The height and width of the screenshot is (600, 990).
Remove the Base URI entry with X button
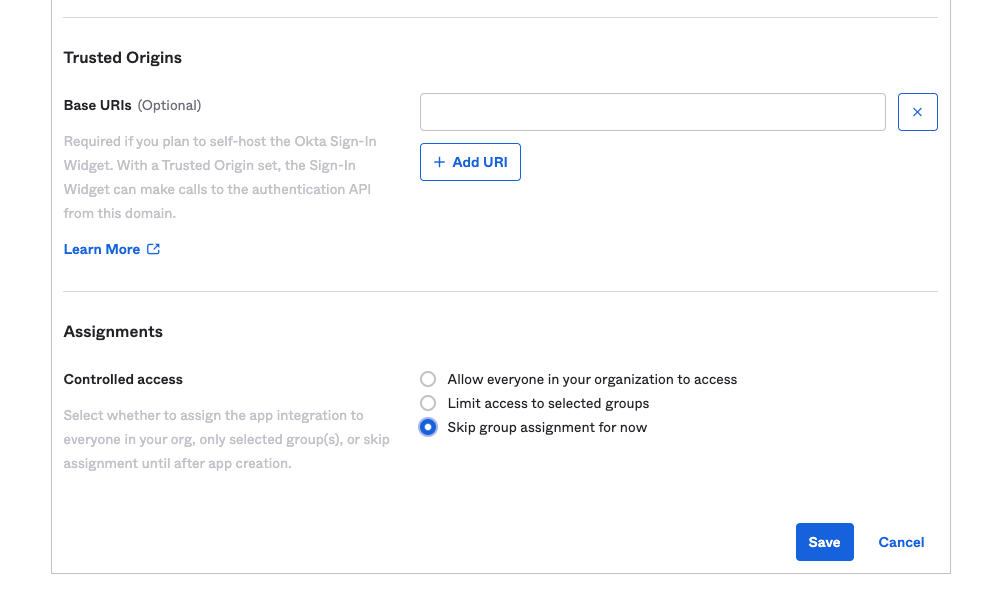point(917,112)
